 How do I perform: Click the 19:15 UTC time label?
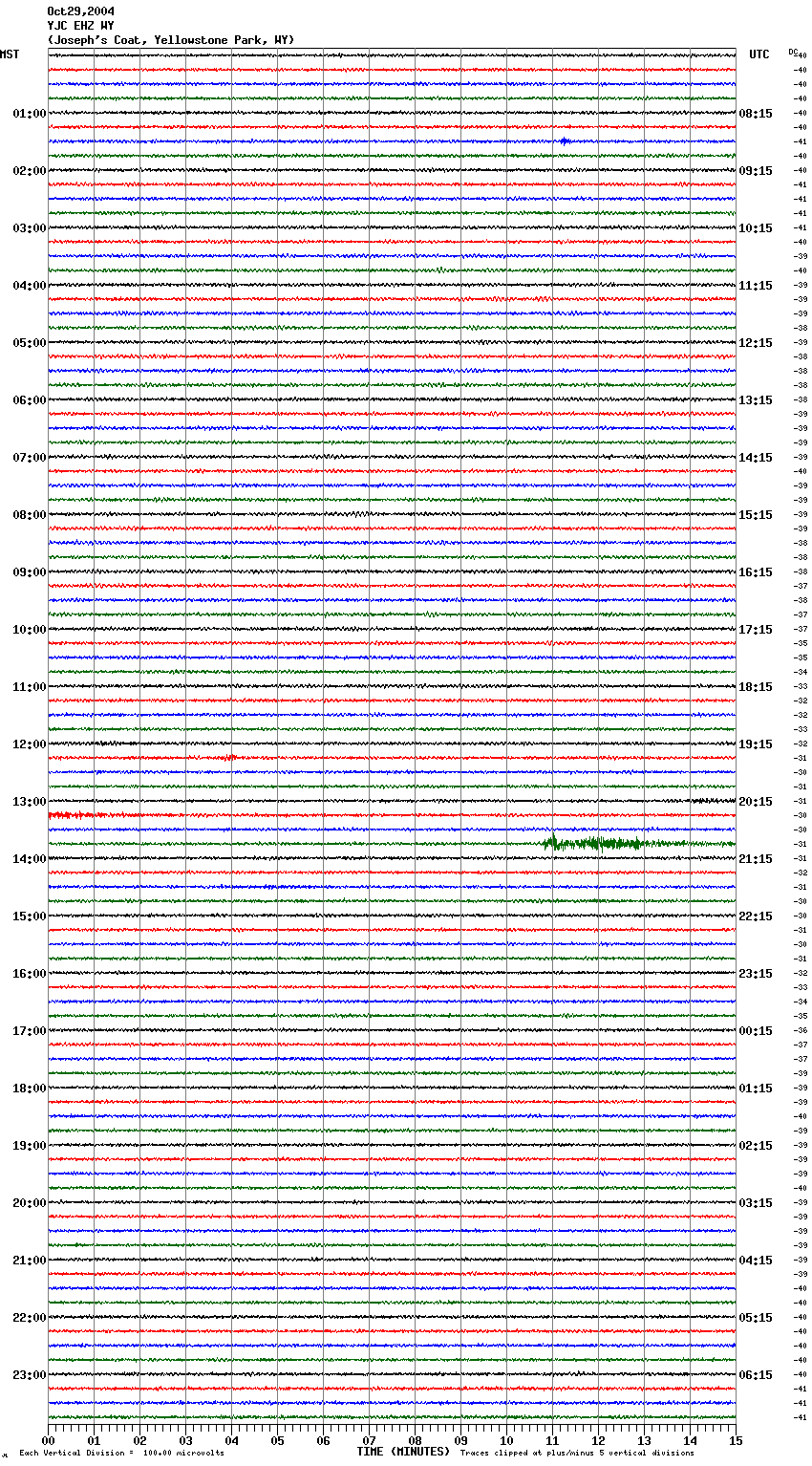point(756,744)
